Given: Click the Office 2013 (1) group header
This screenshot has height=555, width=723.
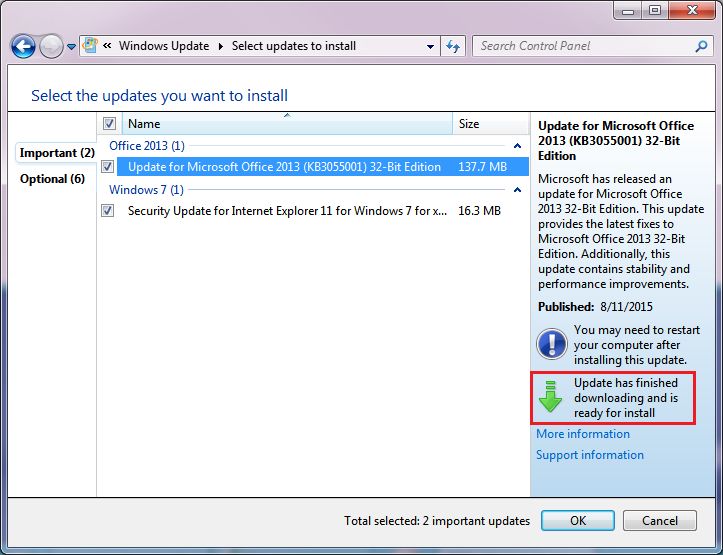Looking at the screenshot, I should [x=147, y=146].
